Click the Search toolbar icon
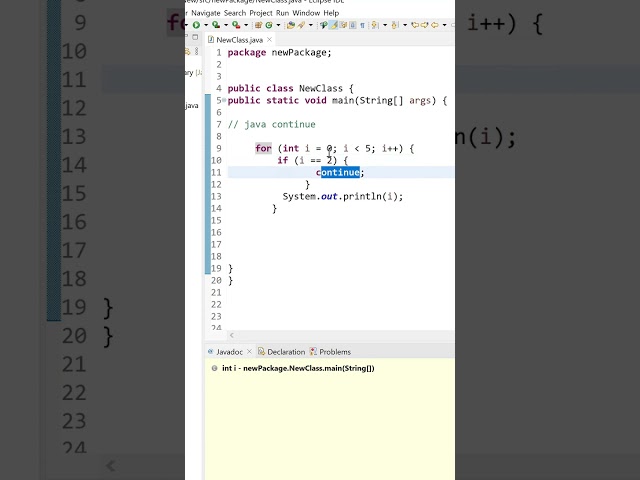This screenshot has height=480, width=640. (x=301, y=25)
